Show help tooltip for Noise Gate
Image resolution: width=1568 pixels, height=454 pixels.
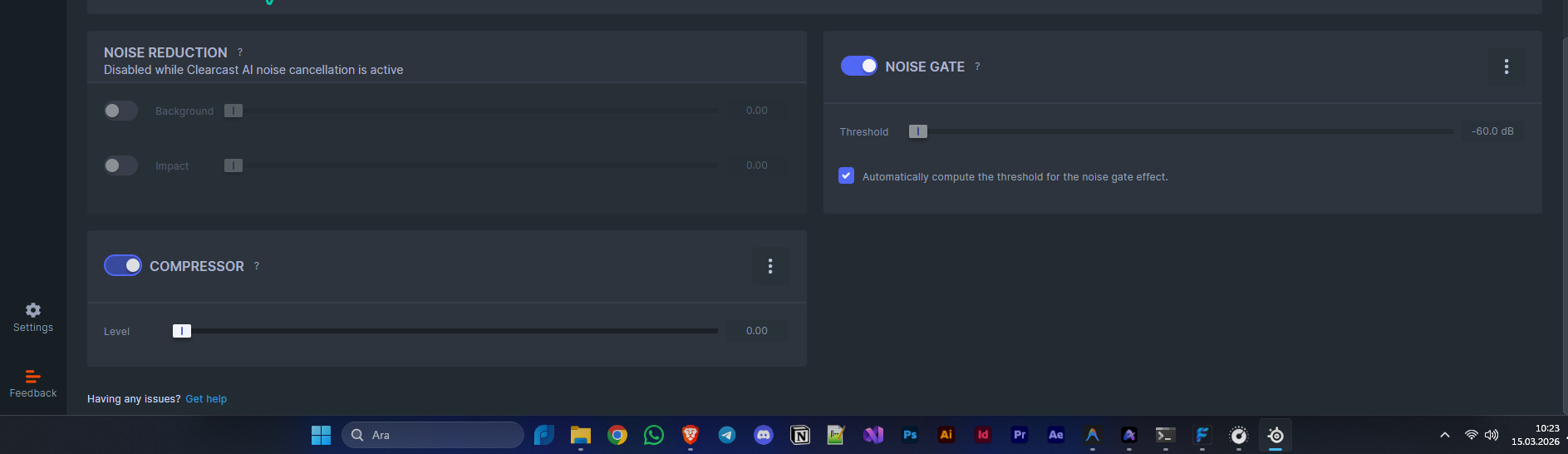(977, 67)
